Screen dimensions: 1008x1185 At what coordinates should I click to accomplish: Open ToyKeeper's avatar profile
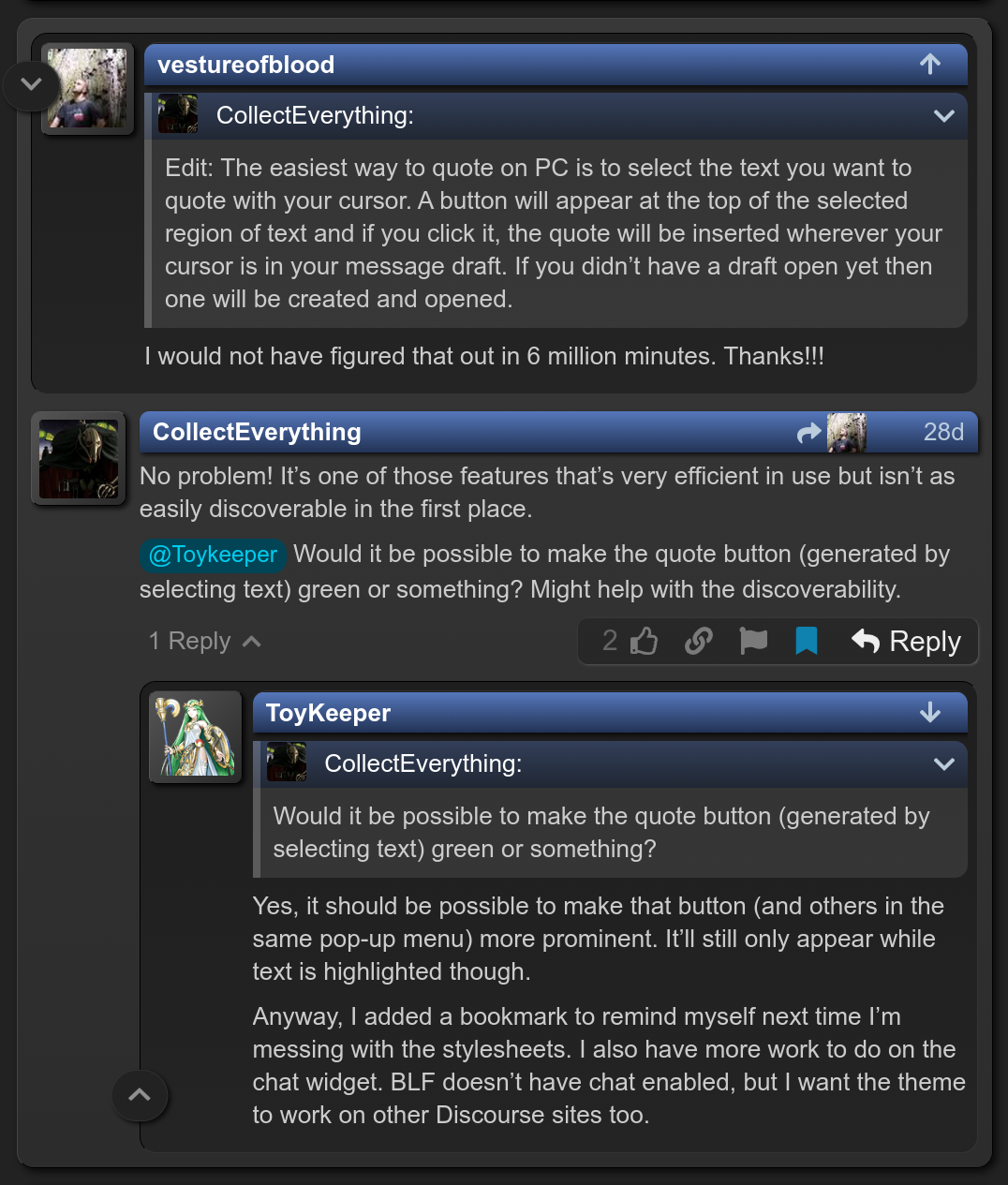tap(195, 736)
